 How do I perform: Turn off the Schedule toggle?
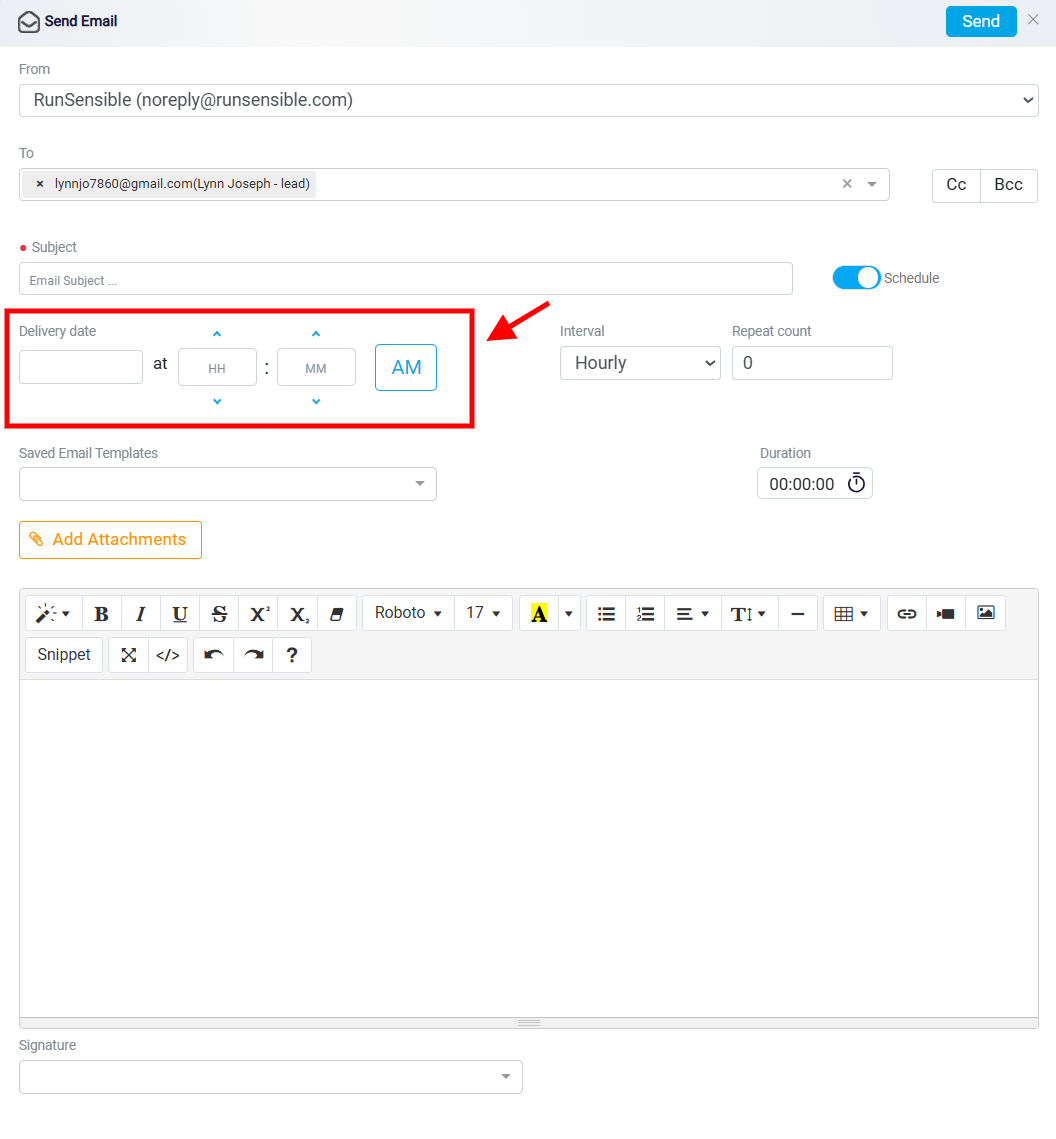(856, 277)
